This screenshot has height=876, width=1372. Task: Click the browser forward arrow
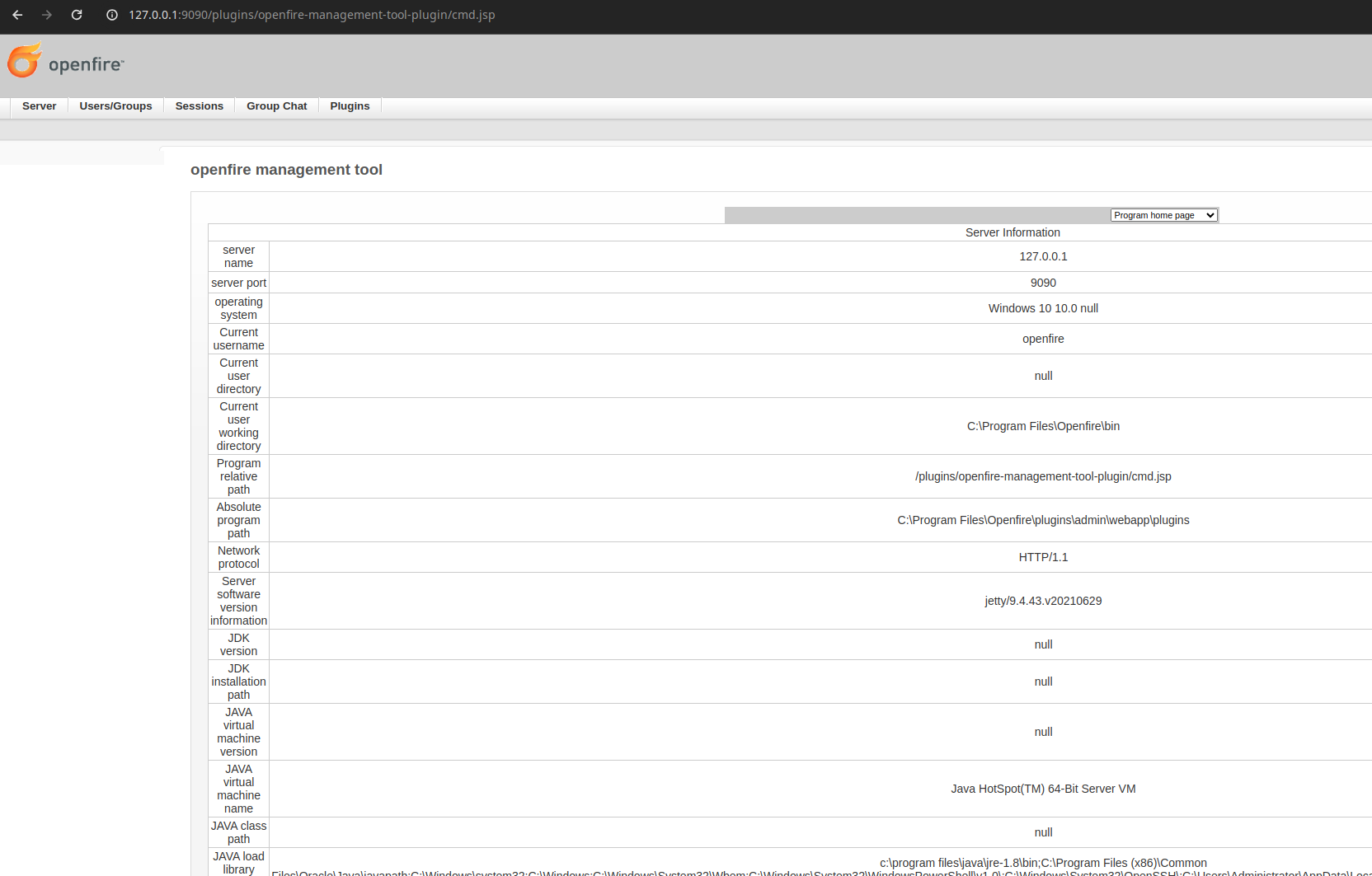tap(47, 15)
